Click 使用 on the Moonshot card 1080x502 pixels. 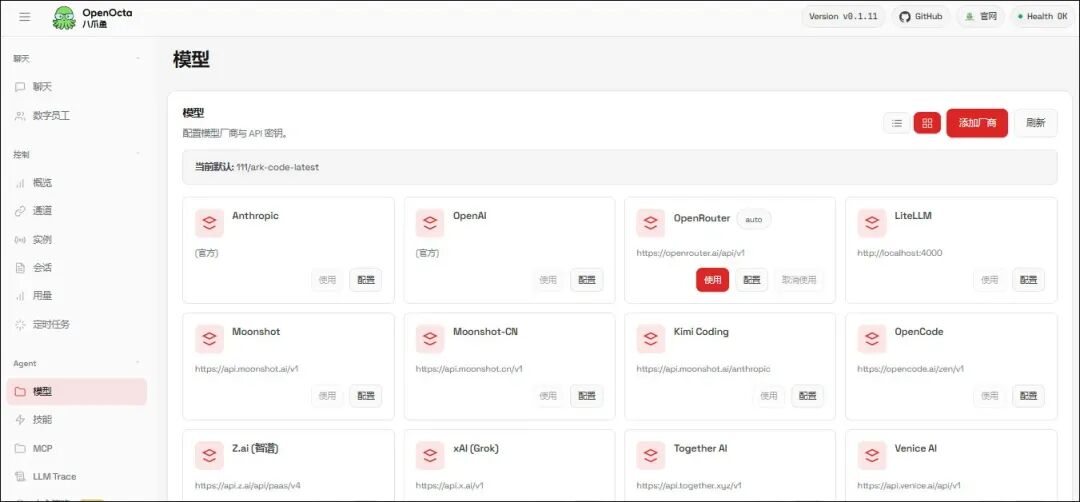[327, 396]
